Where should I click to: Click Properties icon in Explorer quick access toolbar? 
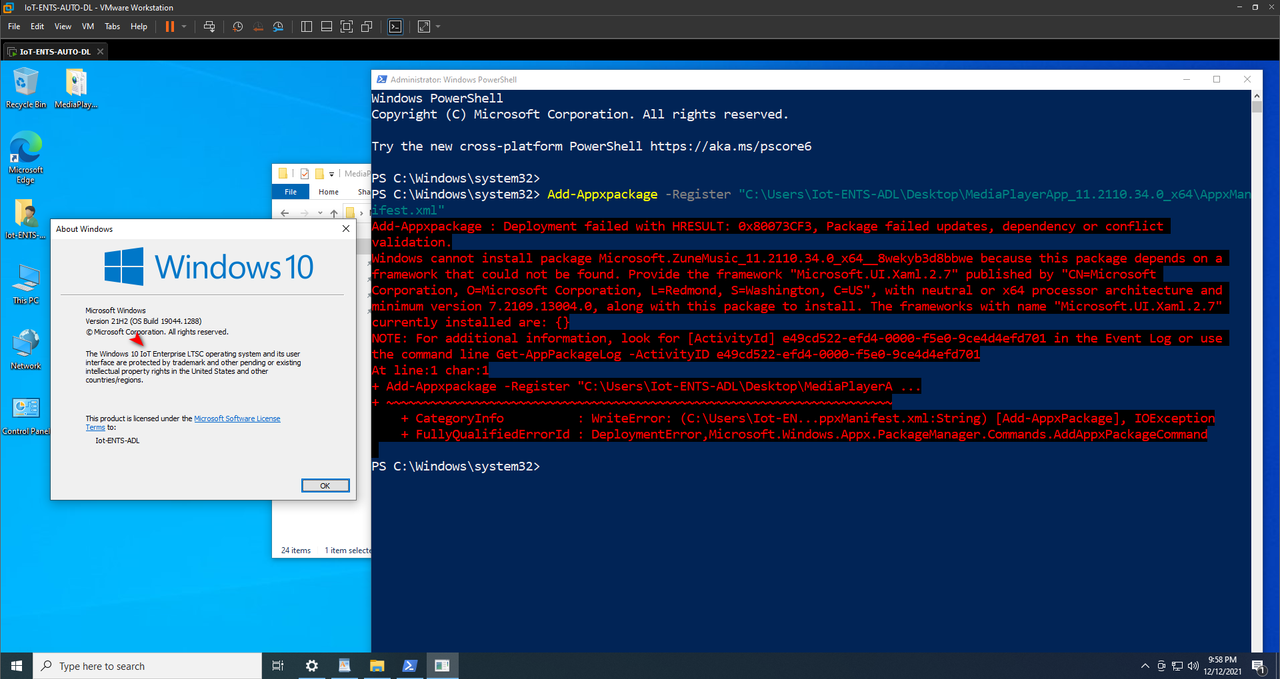[x=304, y=173]
